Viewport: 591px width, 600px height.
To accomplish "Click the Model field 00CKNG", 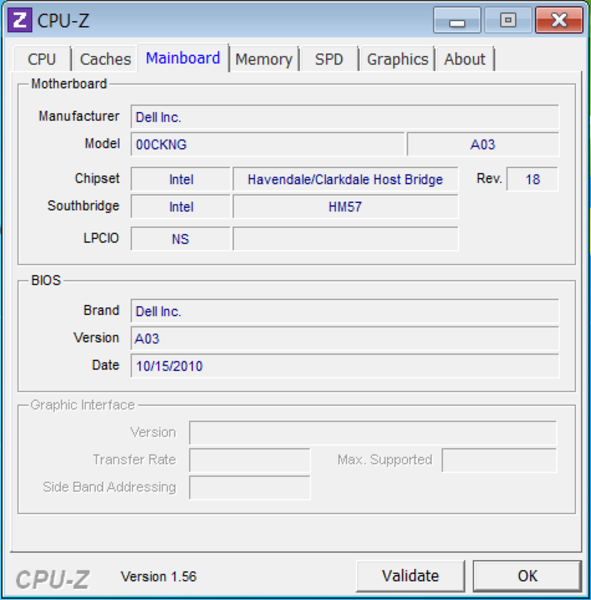I will (x=268, y=144).
